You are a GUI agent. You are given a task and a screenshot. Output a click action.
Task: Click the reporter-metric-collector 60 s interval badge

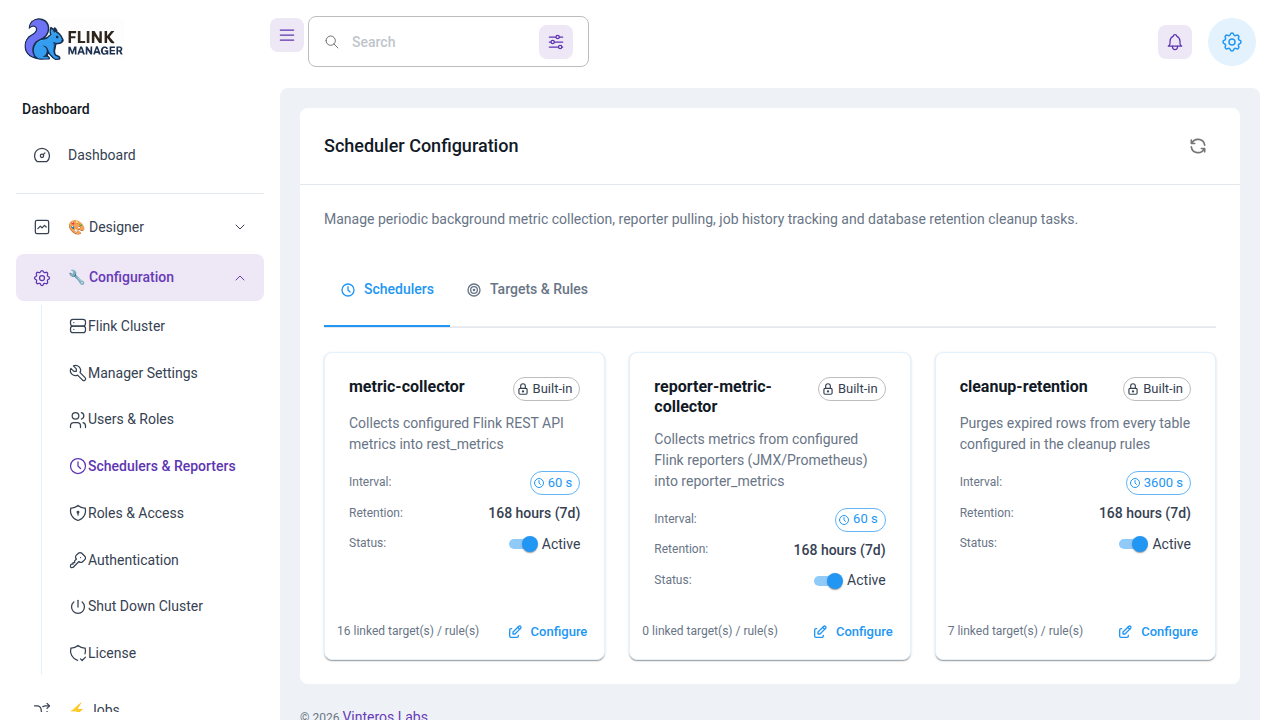[860, 520]
